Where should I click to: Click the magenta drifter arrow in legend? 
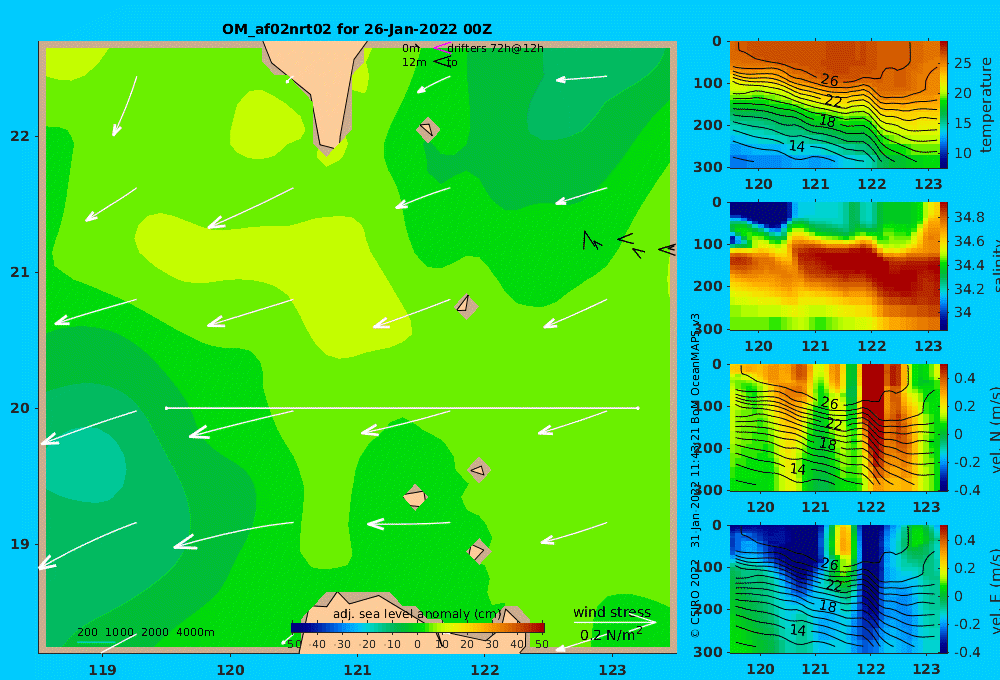coord(441,47)
